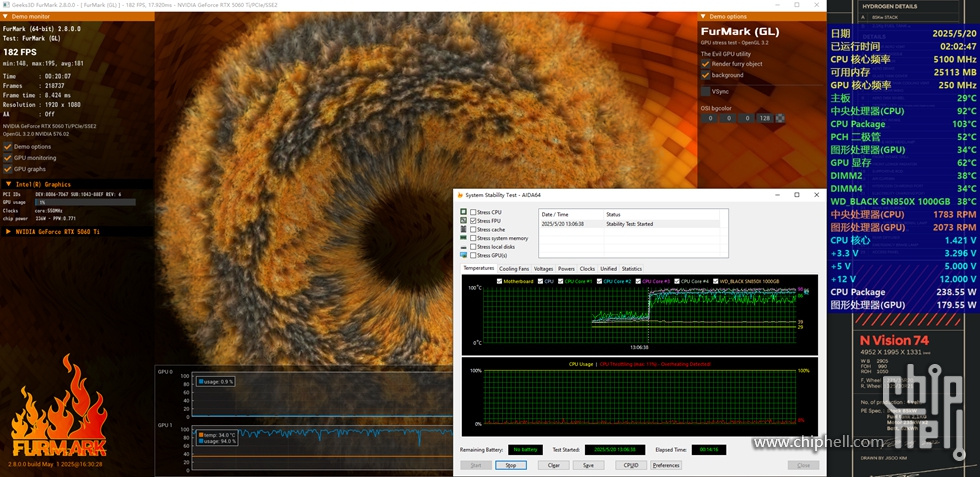Uncheck Demo options in the Demo monitor panel
This screenshot has height=477, width=980.
pyautogui.click(x=8, y=146)
